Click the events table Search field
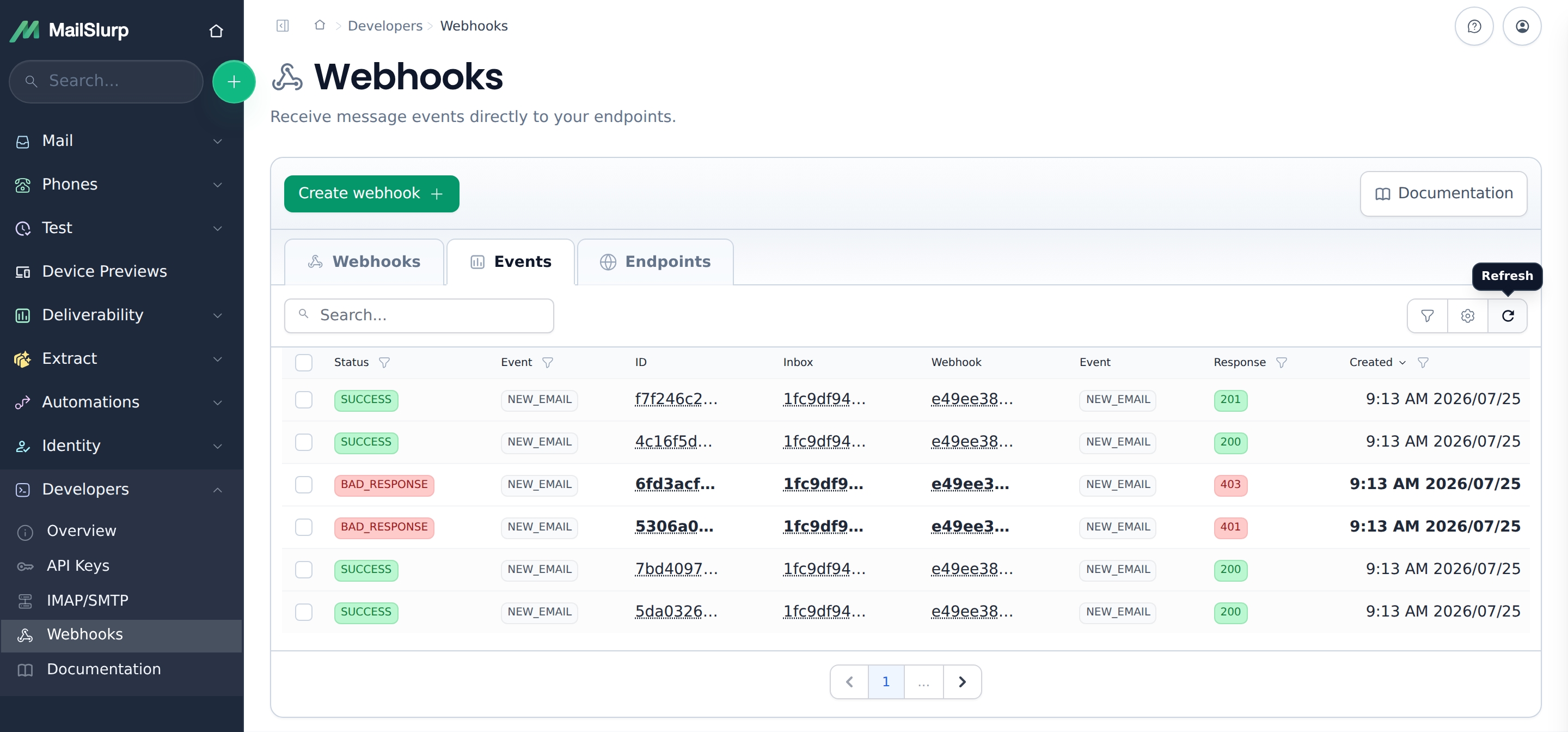This screenshot has width=1568, height=732. [419, 315]
